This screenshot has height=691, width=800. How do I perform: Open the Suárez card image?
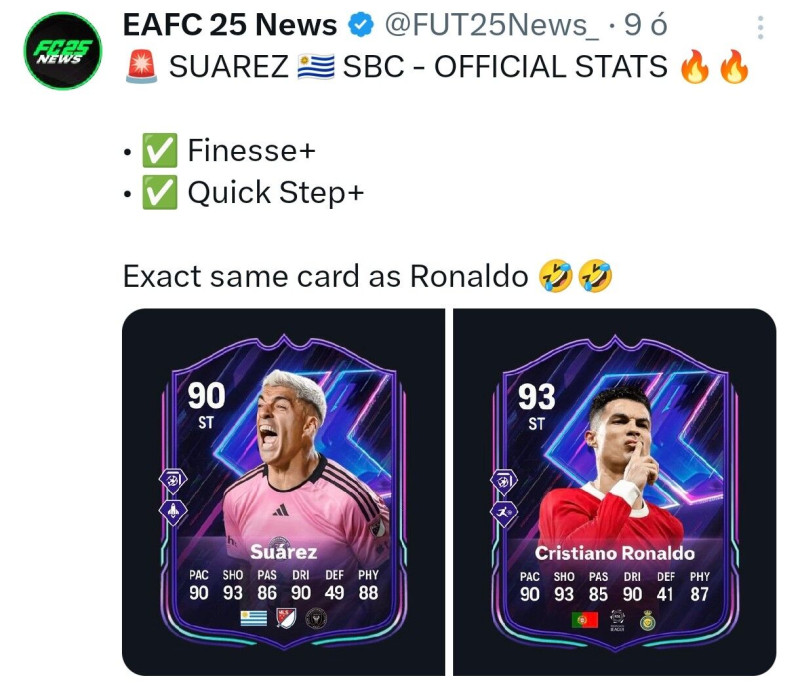coord(284,492)
